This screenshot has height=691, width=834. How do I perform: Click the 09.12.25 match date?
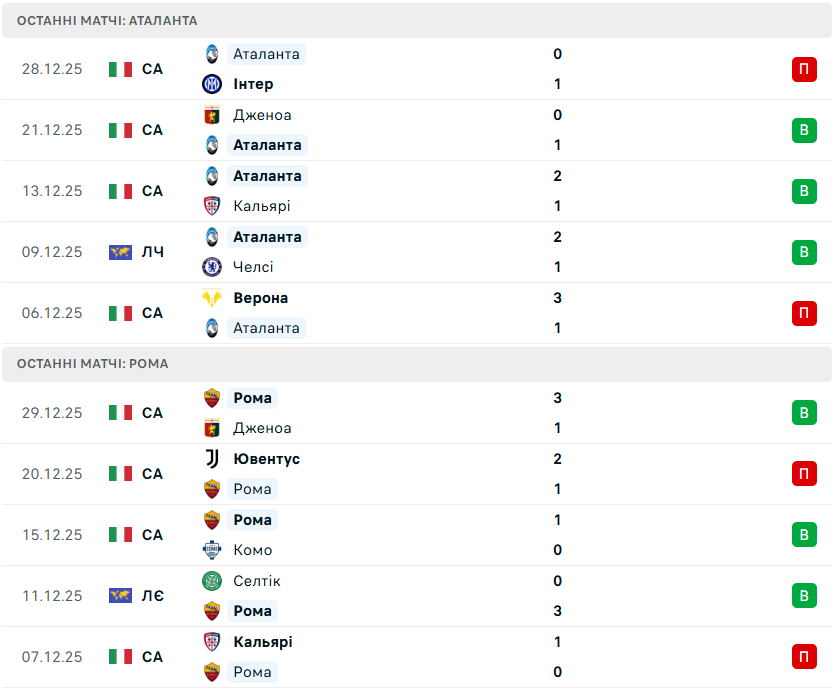(52, 252)
